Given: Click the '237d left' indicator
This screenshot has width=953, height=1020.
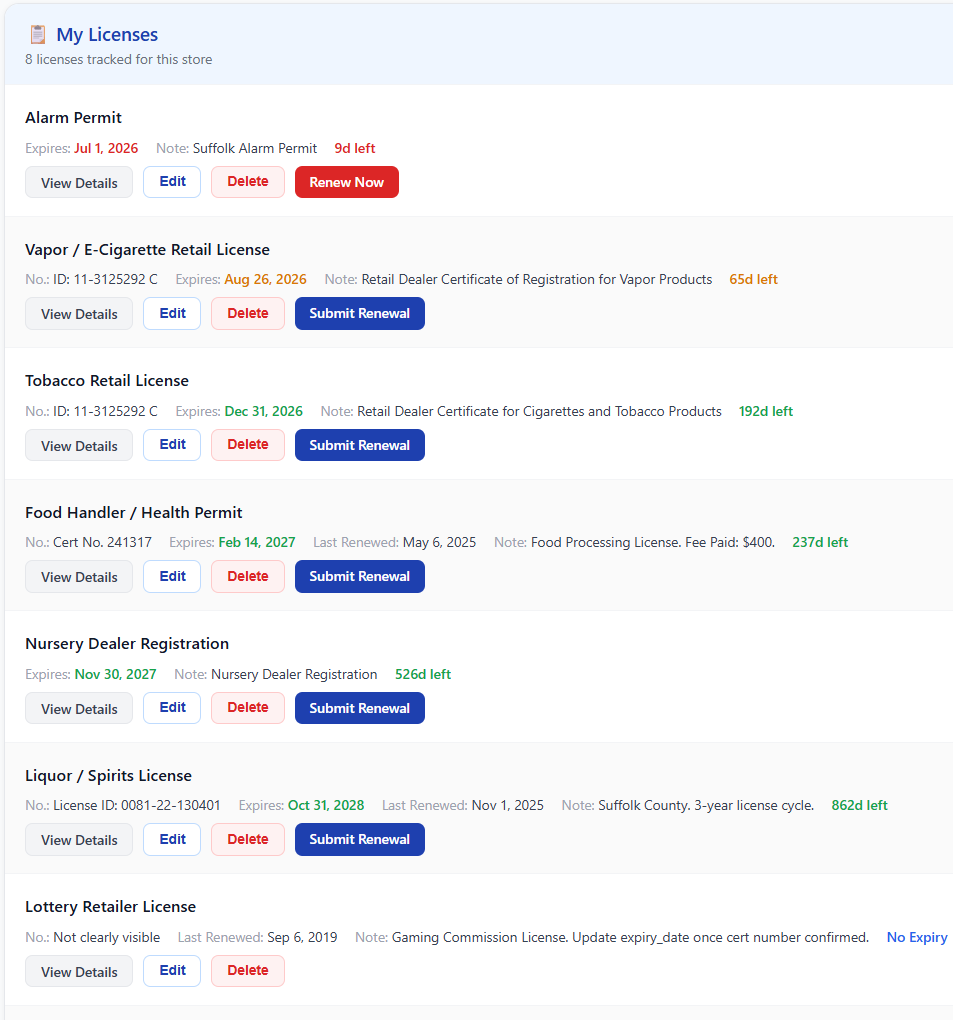Looking at the screenshot, I should tap(820, 543).
